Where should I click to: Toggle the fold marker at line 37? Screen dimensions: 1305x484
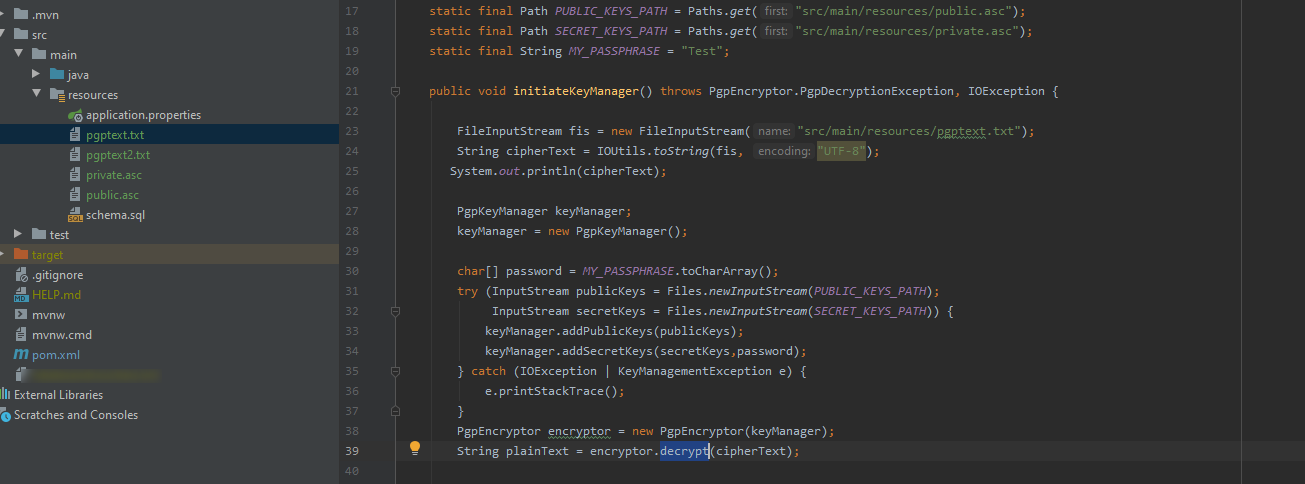click(x=396, y=411)
